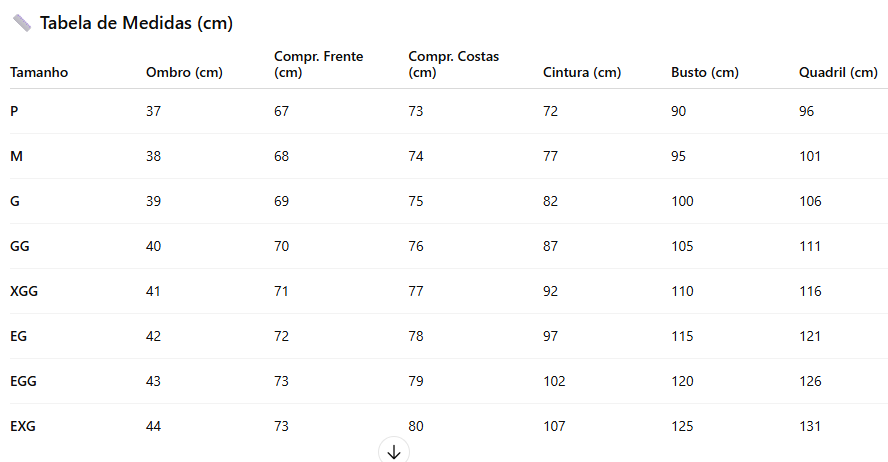The image size is (888, 462).
Task: Click the Compr. Costas (cm) column header
Action: pos(453,64)
